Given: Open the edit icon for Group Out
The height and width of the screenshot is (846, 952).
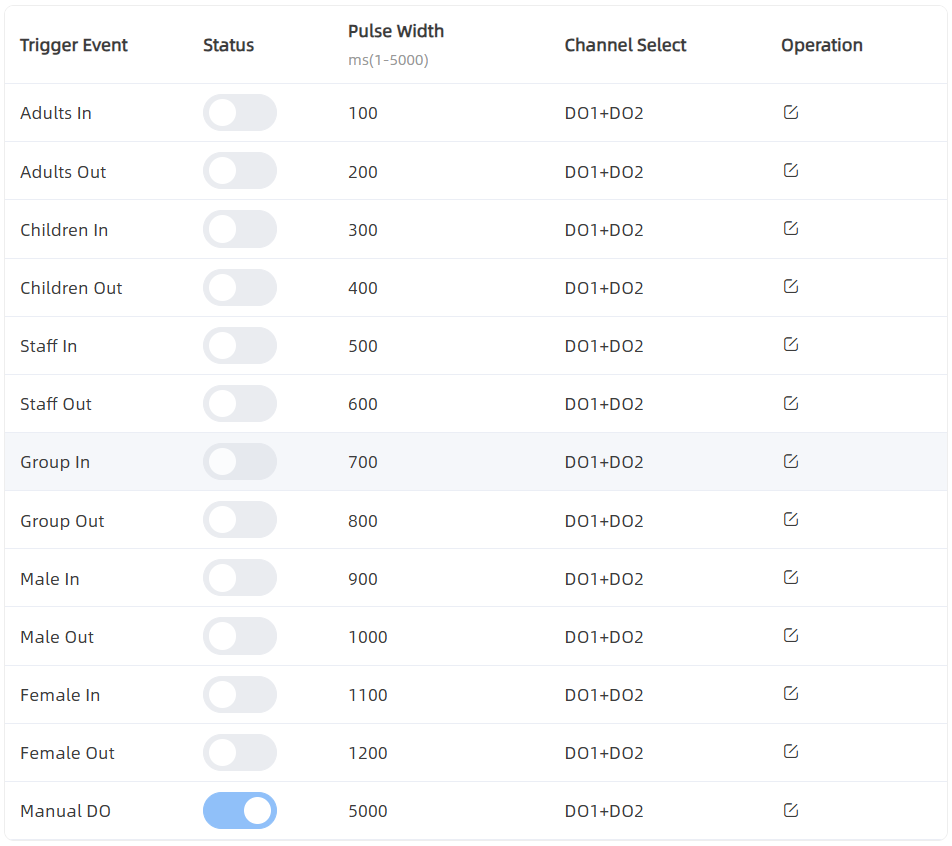Looking at the screenshot, I should (x=790, y=519).
